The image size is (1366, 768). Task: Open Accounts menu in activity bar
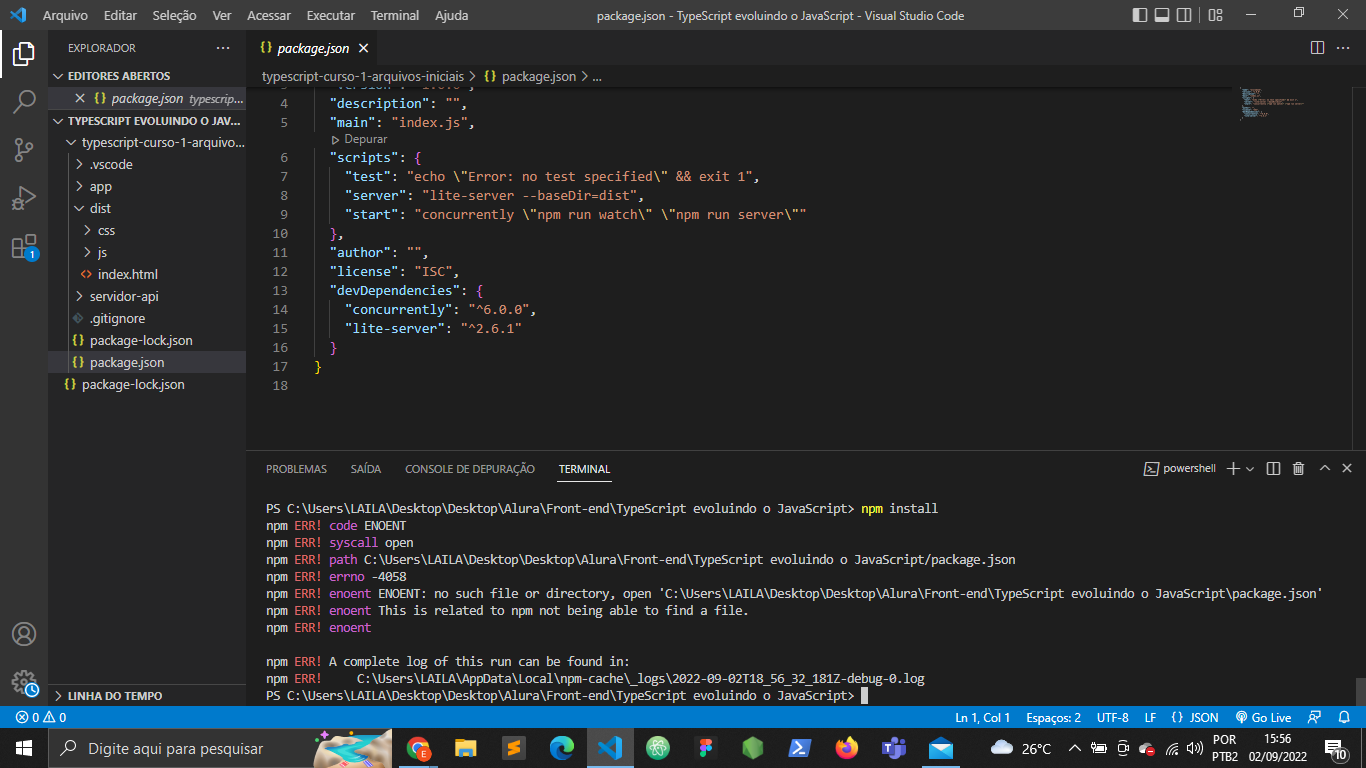tap(24, 634)
